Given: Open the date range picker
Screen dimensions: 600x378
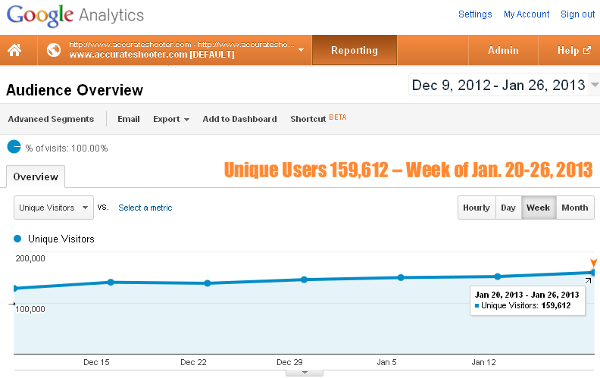Looking at the screenshot, I should (x=504, y=85).
